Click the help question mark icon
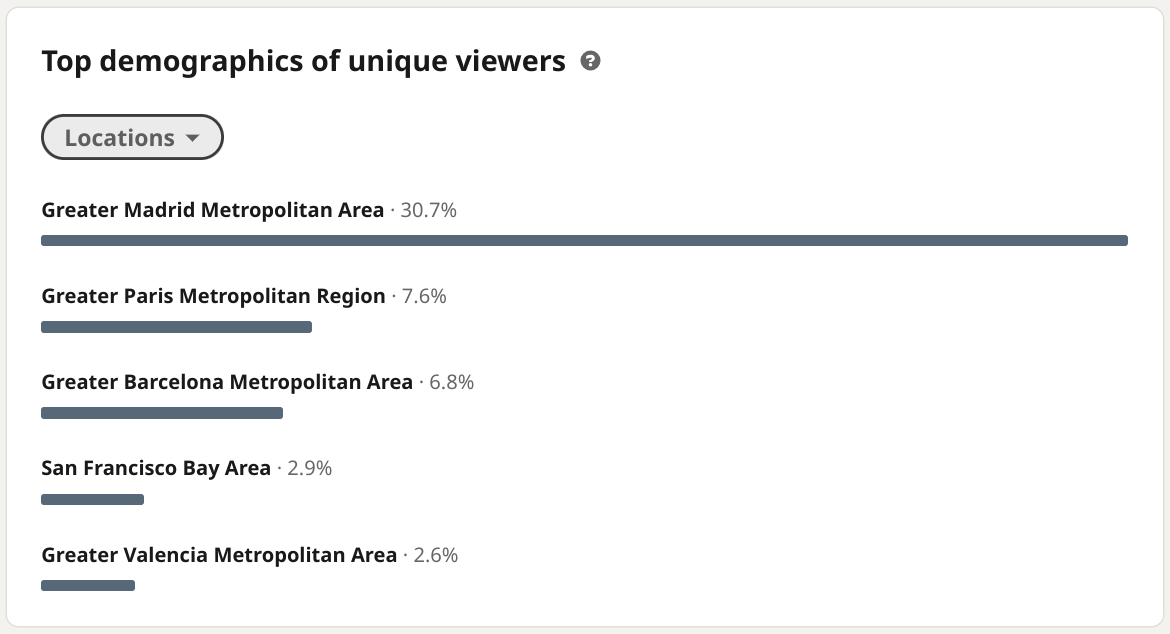1170x634 pixels. [x=590, y=61]
